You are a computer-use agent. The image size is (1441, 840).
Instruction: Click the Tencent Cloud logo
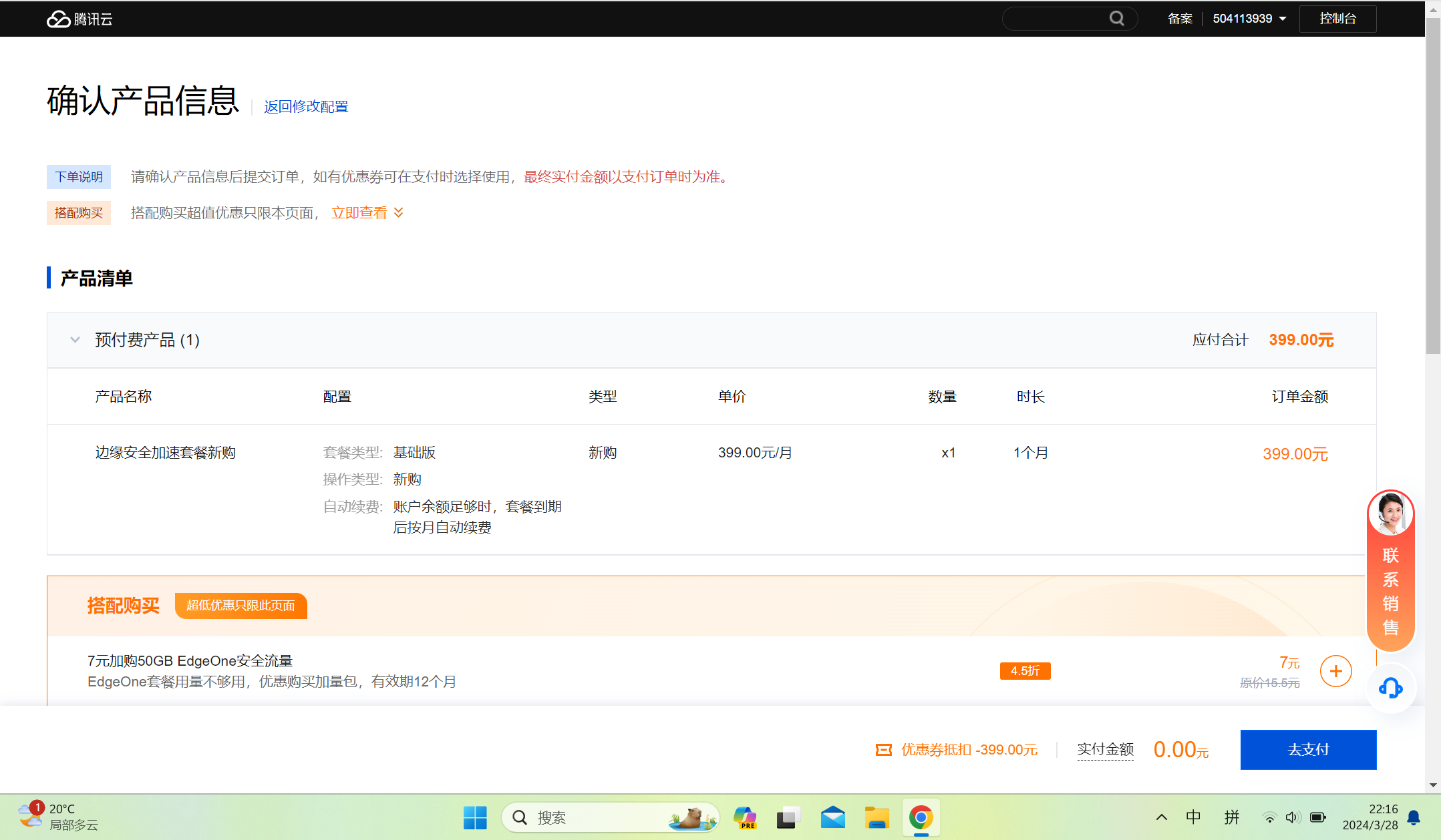pos(79,19)
